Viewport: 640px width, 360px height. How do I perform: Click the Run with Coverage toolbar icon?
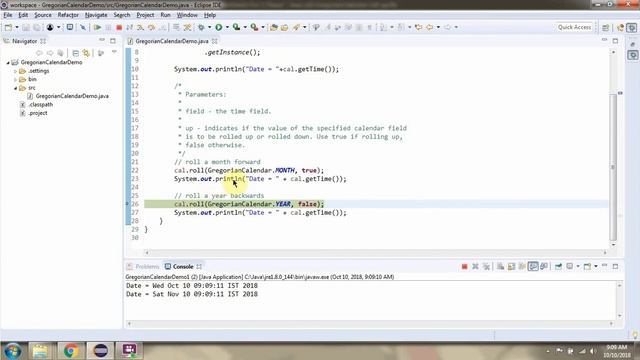[236, 27]
